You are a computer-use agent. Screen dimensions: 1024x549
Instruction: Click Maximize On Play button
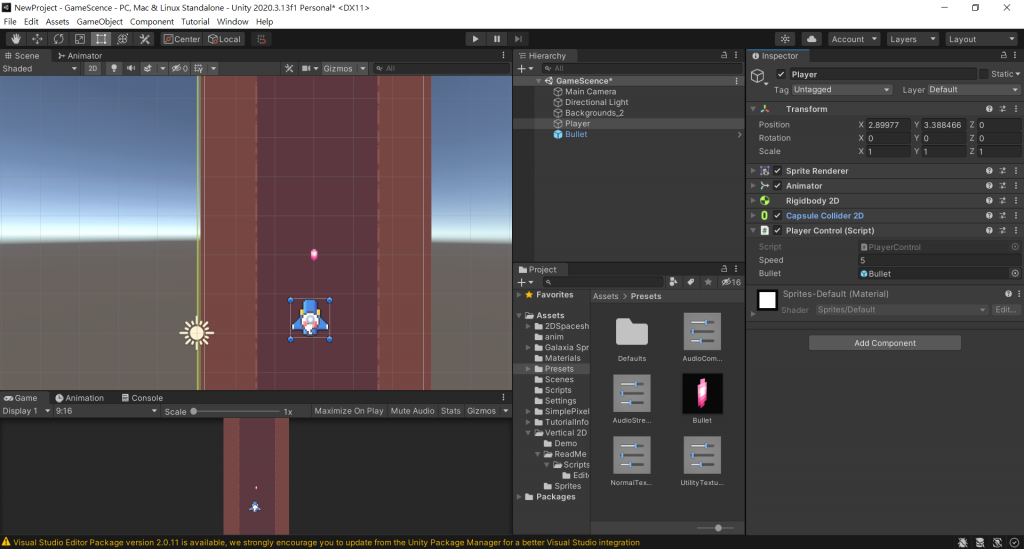click(x=347, y=411)
